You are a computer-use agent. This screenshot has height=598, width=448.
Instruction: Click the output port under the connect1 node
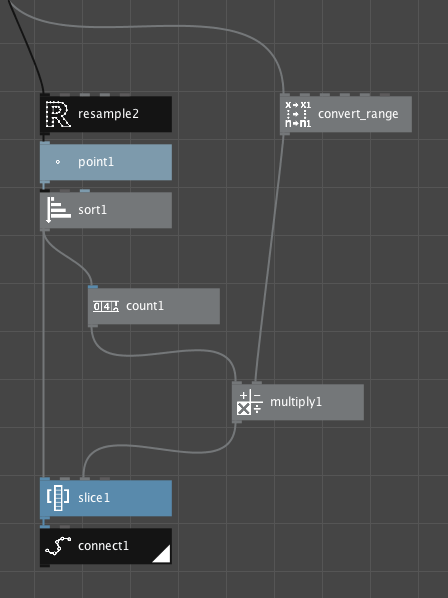[45, 566]
